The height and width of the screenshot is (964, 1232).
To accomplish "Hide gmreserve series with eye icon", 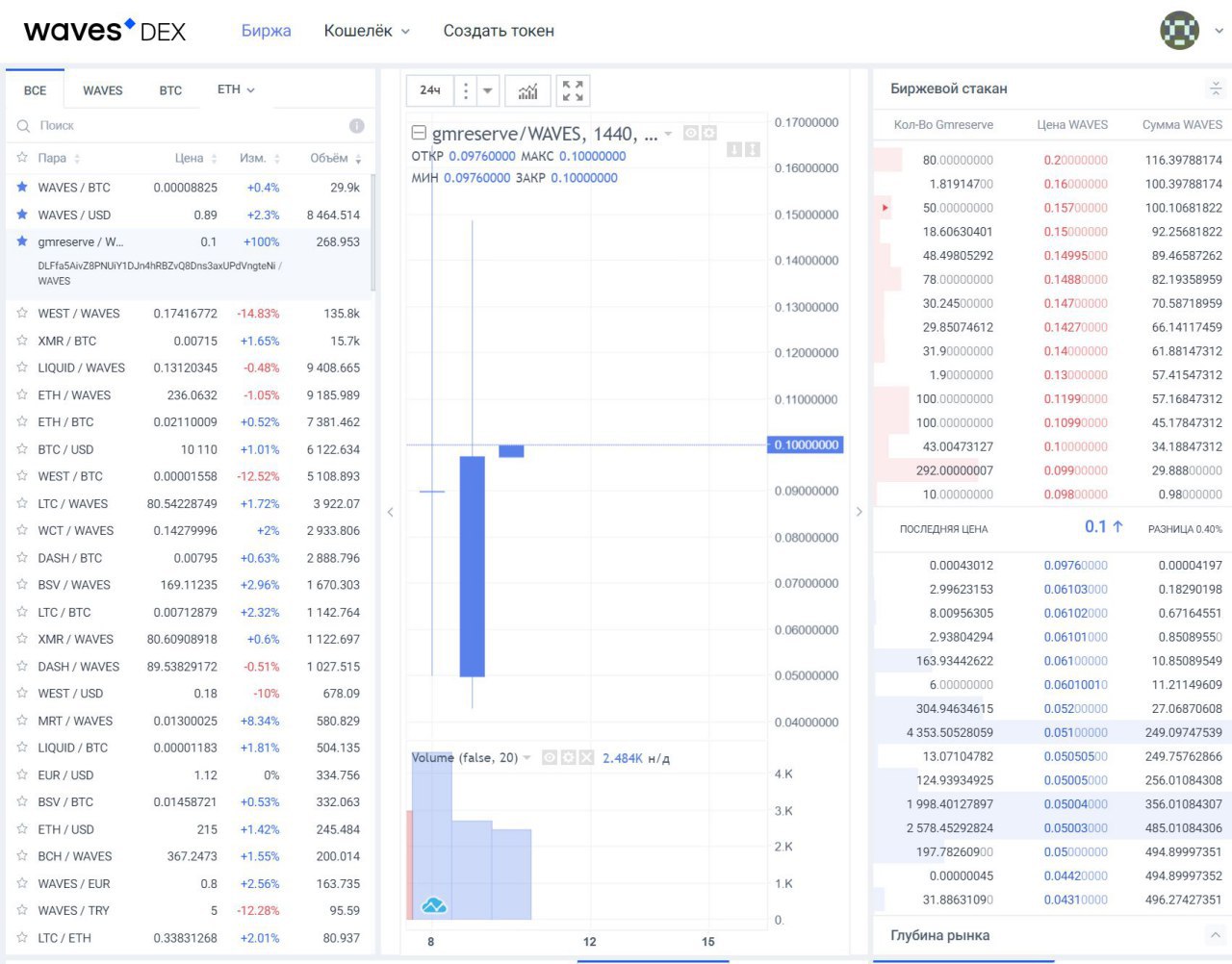I will [690, 133].
